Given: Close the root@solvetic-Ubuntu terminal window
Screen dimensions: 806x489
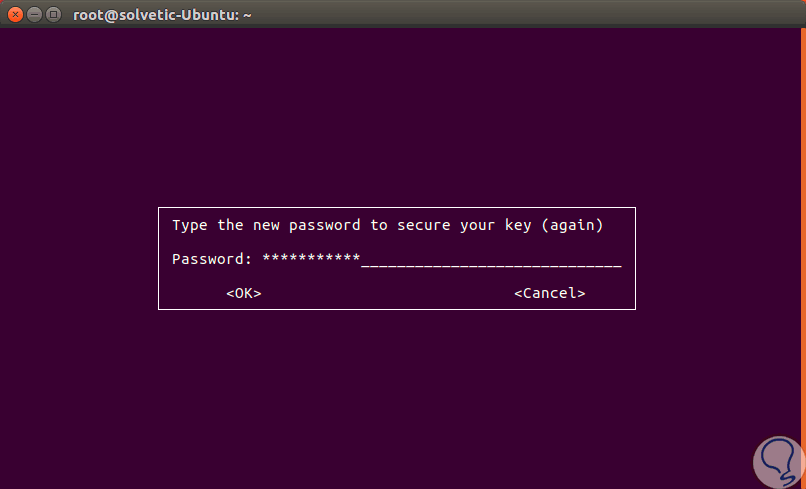Looking at the screenshot, I should [x=15, y=14].
